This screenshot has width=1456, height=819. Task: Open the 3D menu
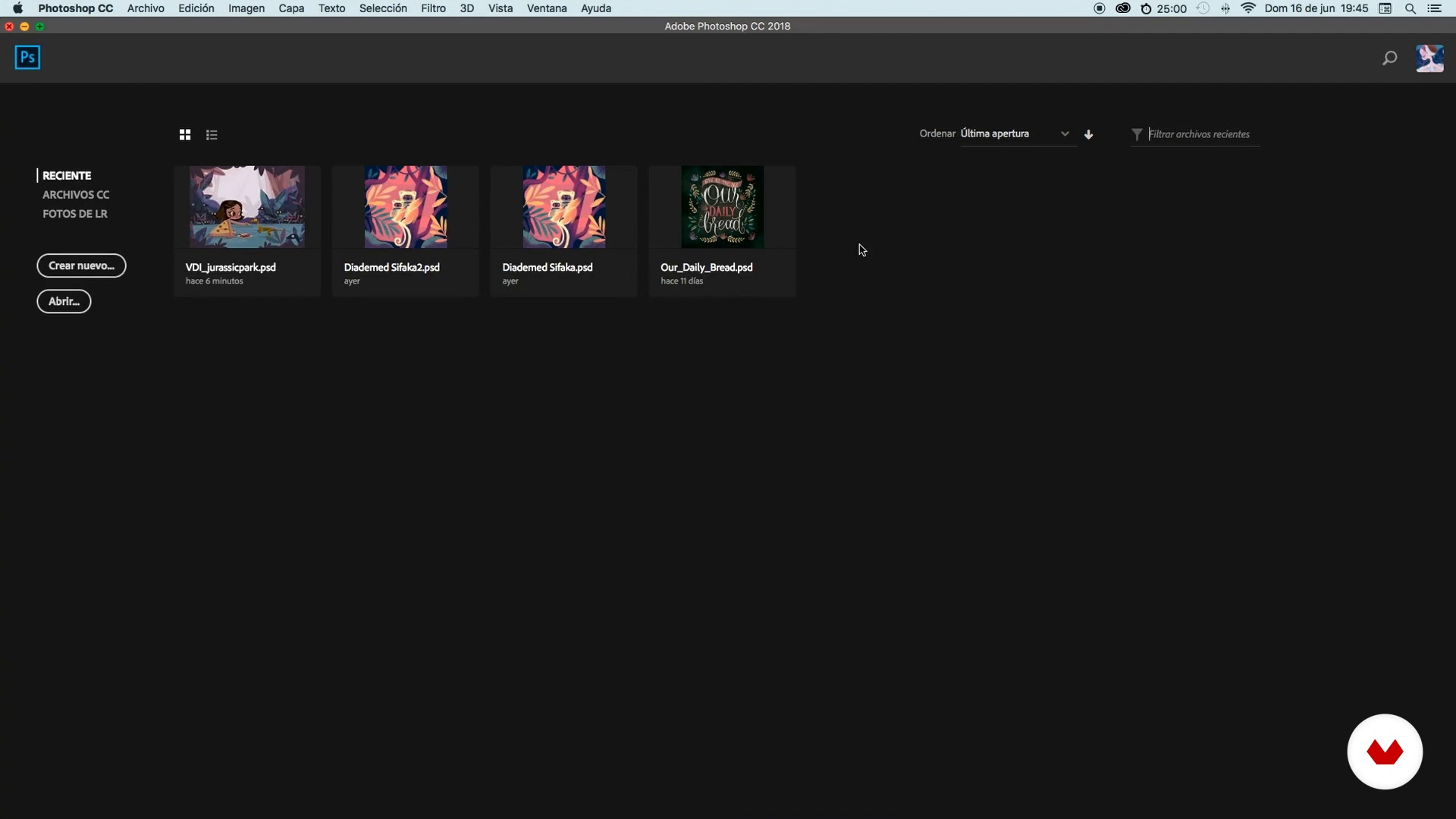pos(467,8)
